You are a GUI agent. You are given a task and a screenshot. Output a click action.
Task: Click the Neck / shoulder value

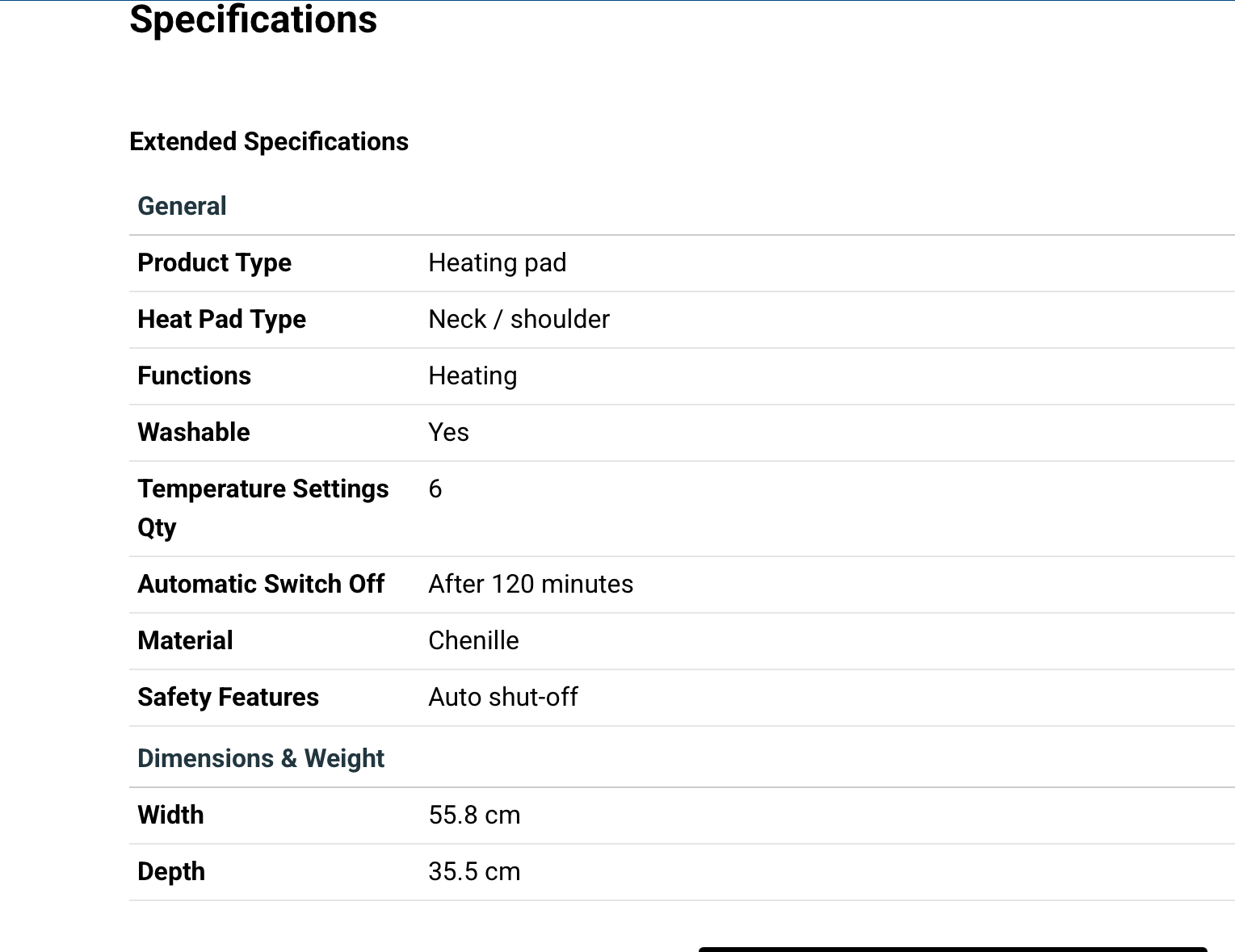[x=519, y=319]
